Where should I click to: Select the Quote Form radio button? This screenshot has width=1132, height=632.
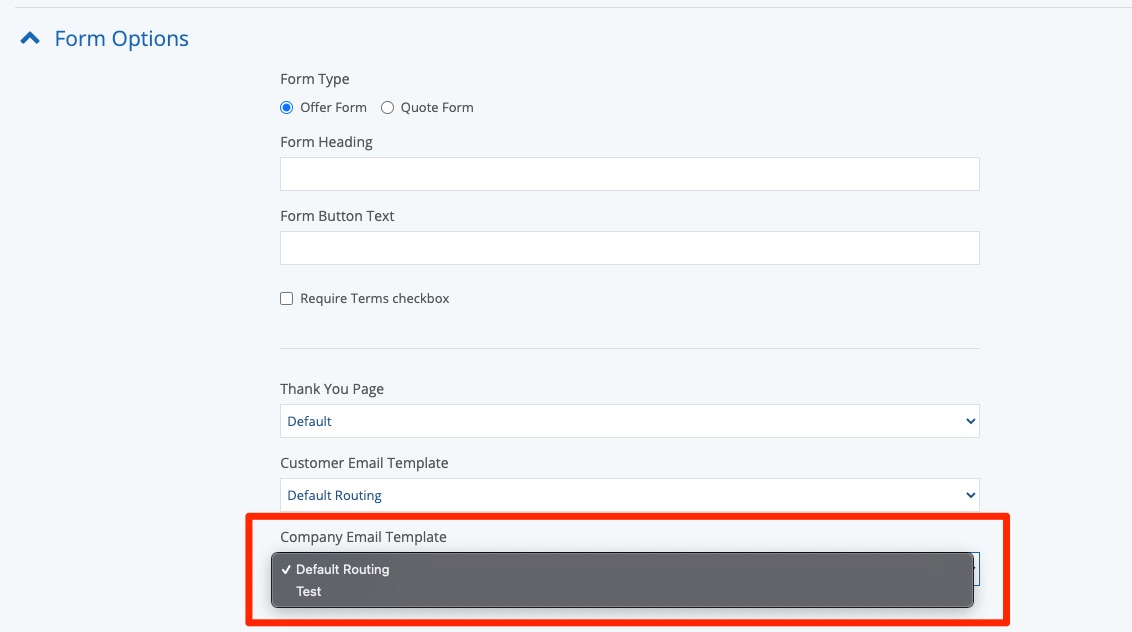(x=388, y=108)
